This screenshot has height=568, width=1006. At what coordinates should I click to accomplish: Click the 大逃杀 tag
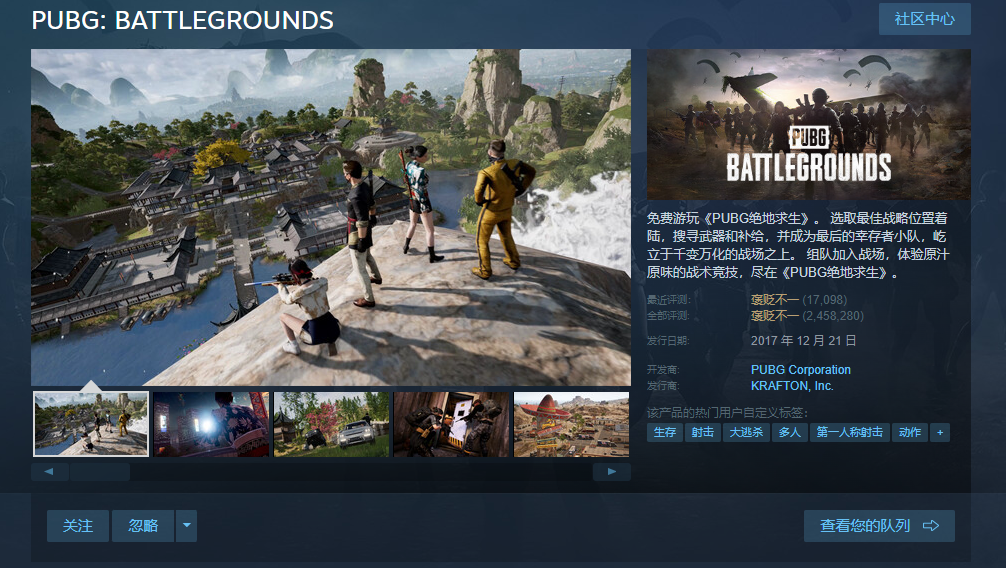click(746, 433)
